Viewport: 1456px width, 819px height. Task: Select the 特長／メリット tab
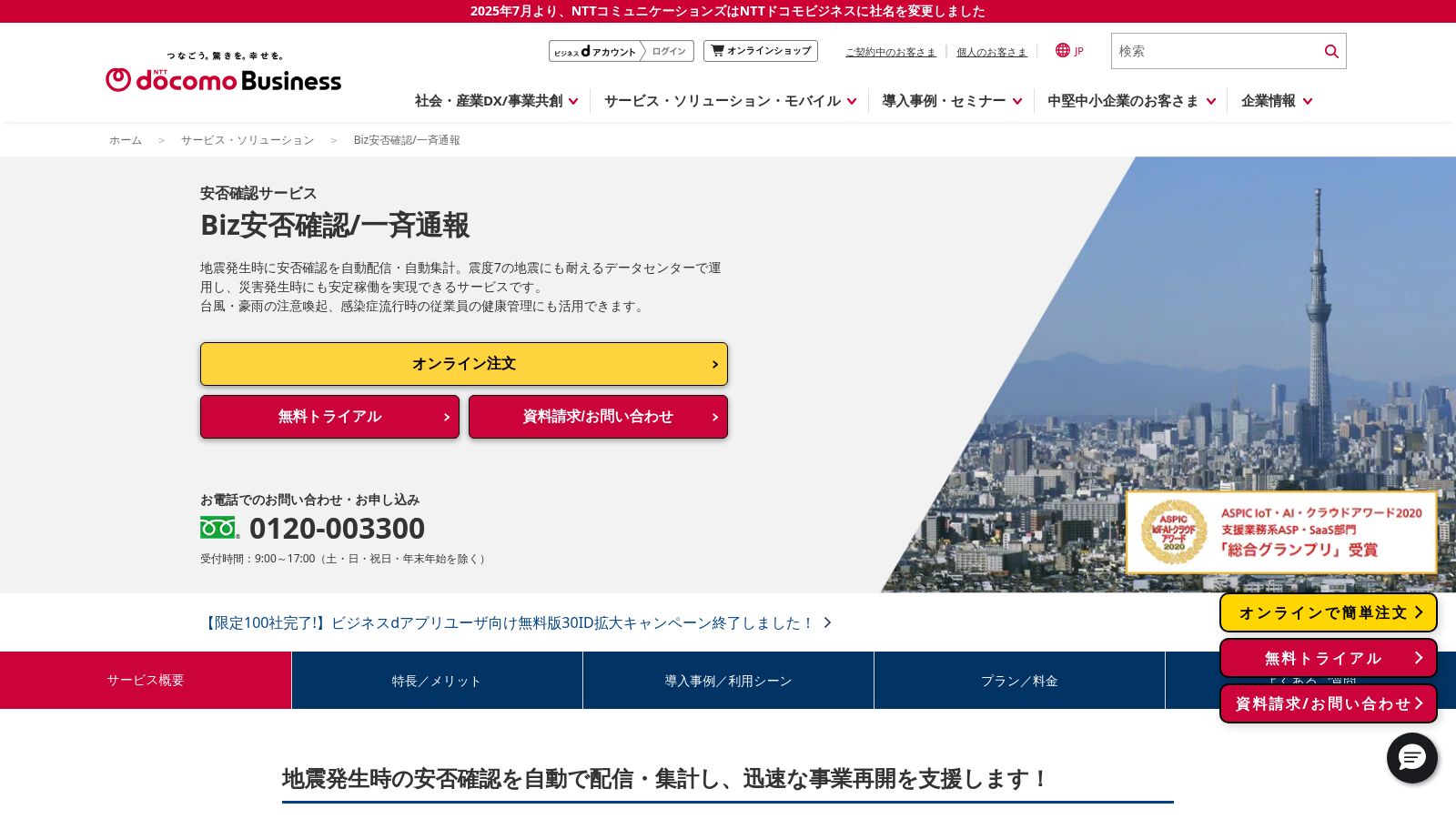[x=437, y=680]
